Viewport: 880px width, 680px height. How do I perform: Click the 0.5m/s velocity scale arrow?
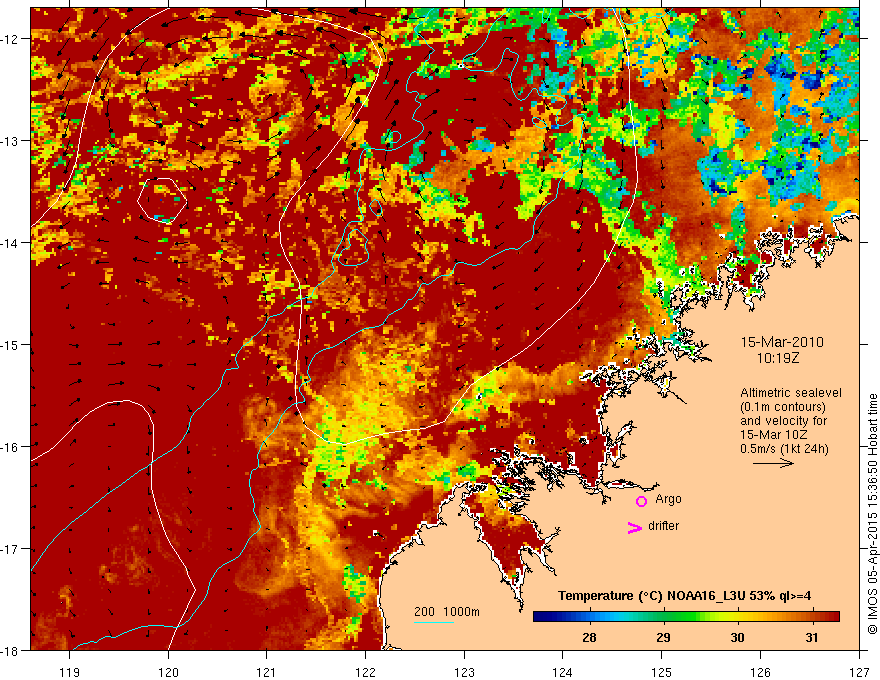click(x=773, y=463)
